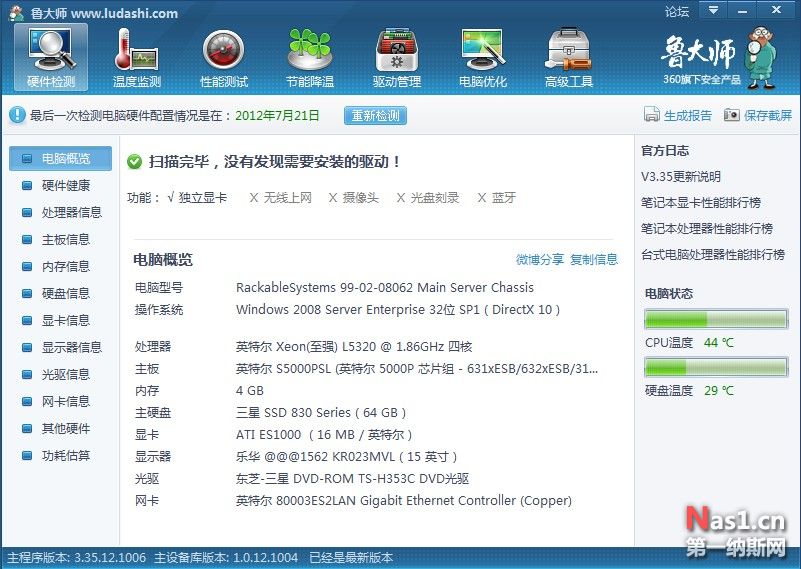Viewport: 801px width, 569px height.
Task: Open 笔记本处理器性能排行榜 link
Action: 707,229
